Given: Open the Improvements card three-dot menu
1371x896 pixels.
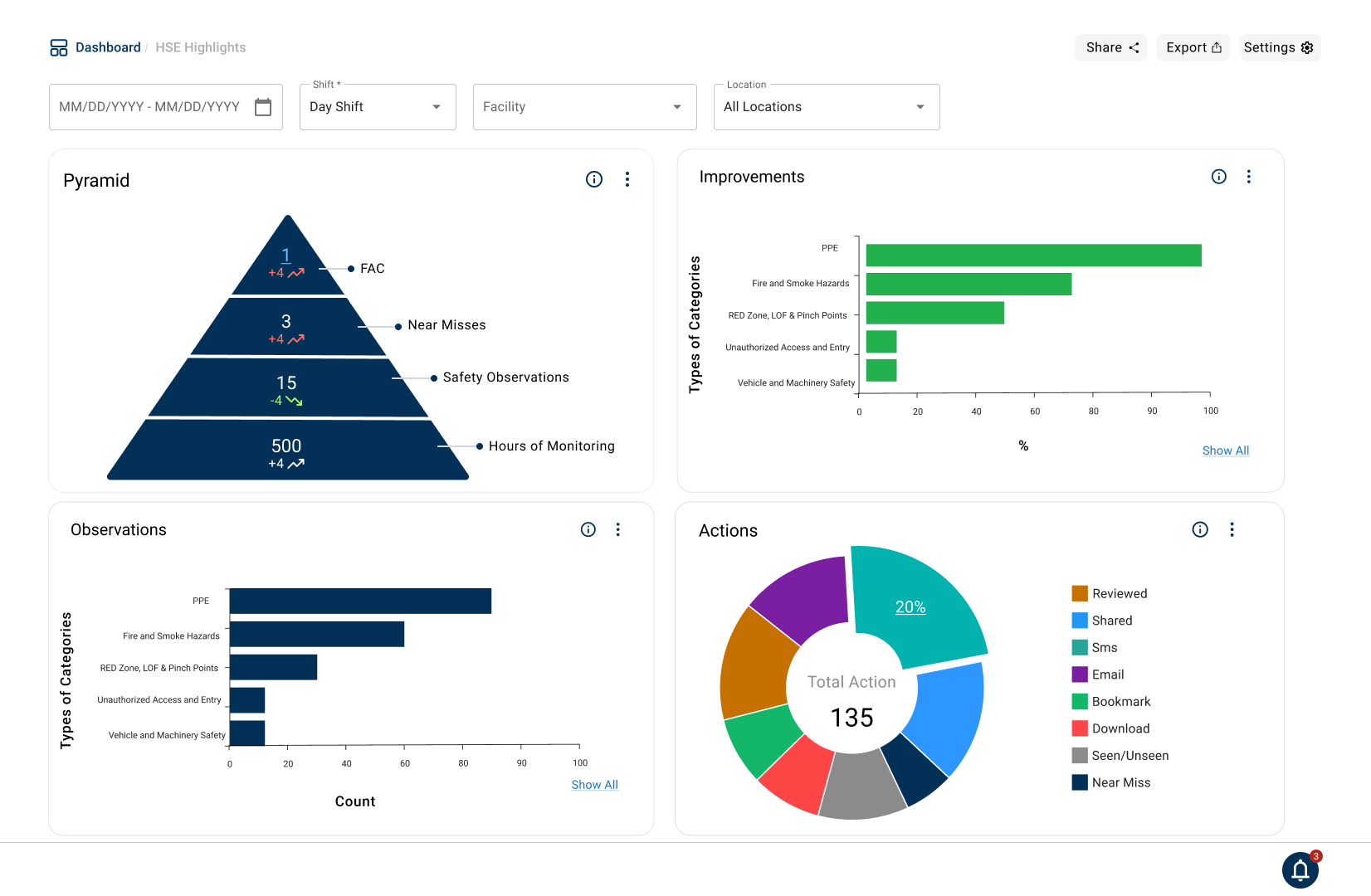Looking at the screenshot, I should [1249, 177].
